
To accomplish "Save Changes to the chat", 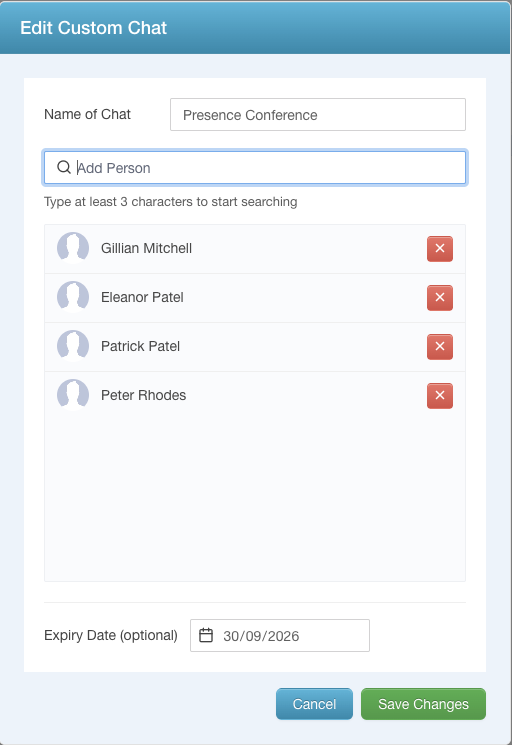I will pos(423,704).
